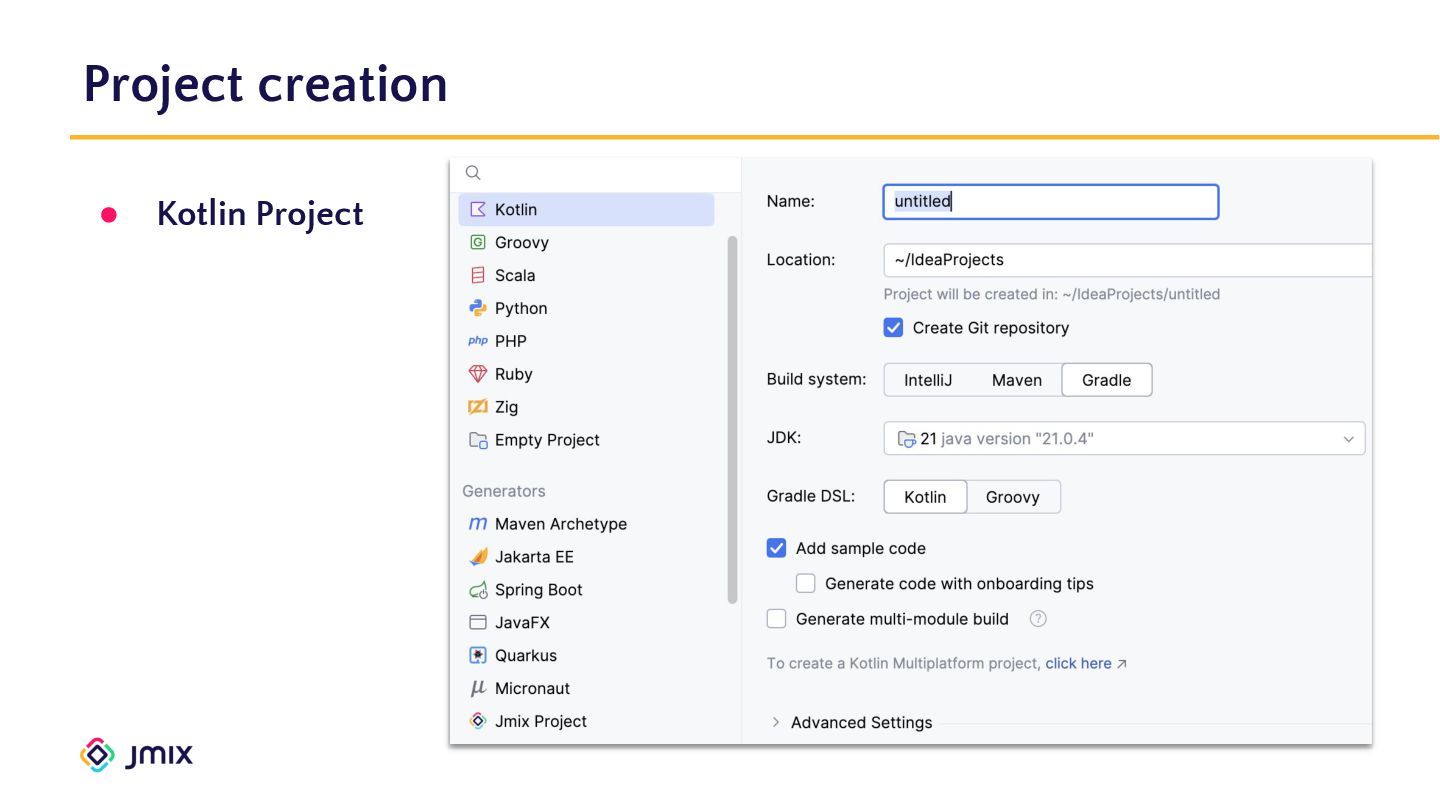Uncheck Create Git repository checkbox

(x=894, y=328)
